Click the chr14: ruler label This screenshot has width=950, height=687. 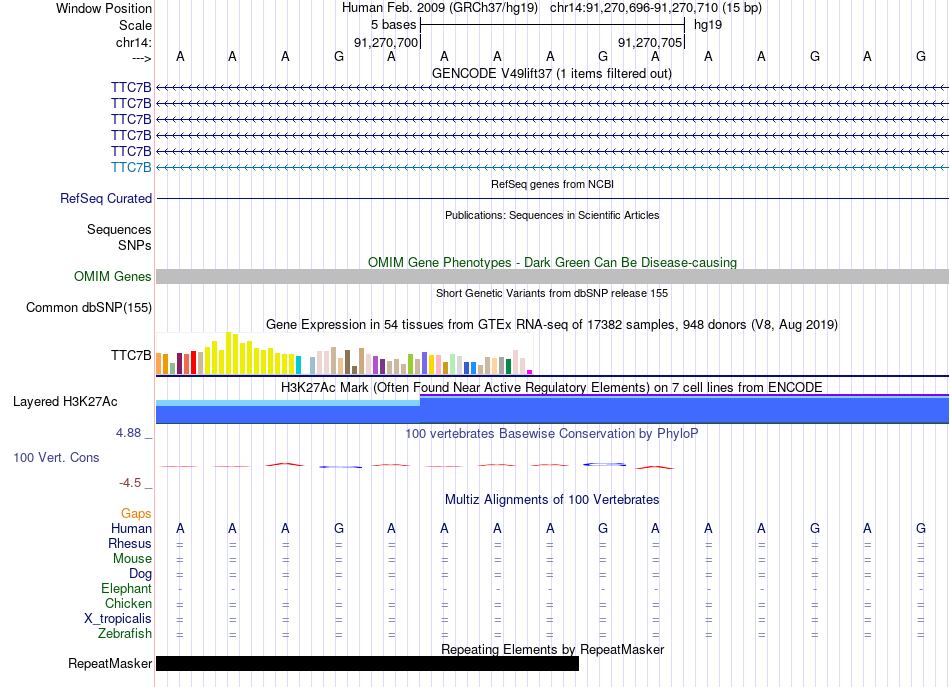tap(133, 42)
